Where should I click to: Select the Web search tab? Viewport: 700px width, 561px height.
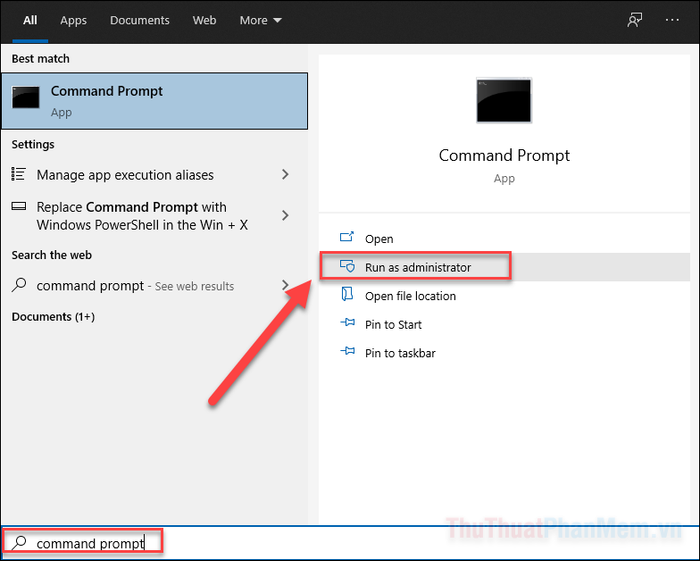tap(204, 20)
